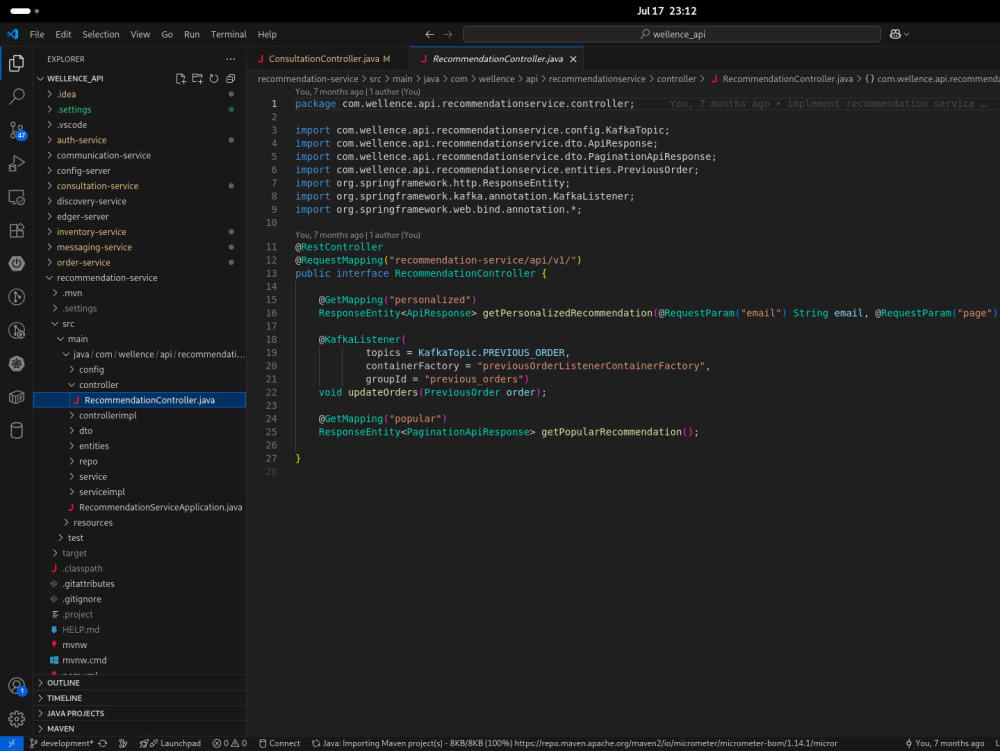
Task: Go forward with the navigation arrow
Action: (448, 34)
